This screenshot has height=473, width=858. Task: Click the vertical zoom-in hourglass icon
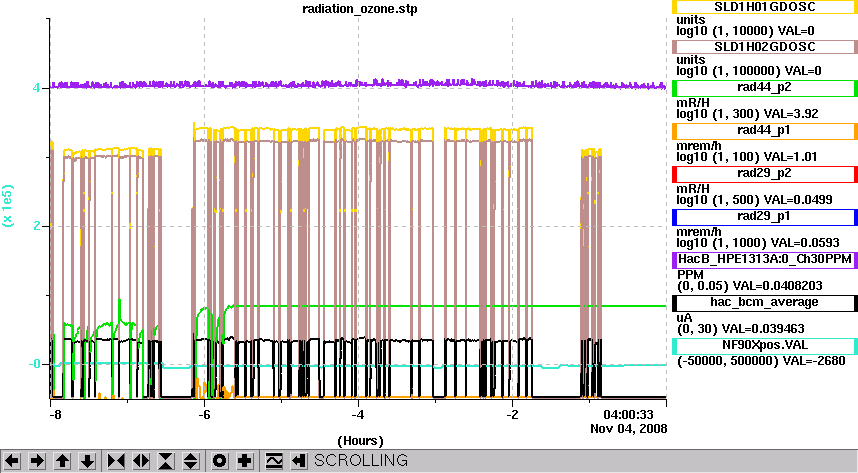166,461
